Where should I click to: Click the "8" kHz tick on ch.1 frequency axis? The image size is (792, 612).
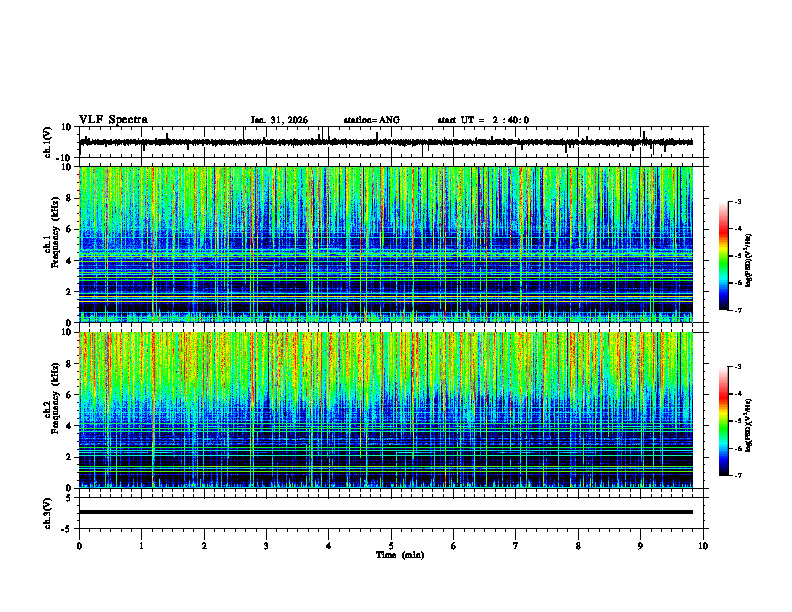point(70,198)
